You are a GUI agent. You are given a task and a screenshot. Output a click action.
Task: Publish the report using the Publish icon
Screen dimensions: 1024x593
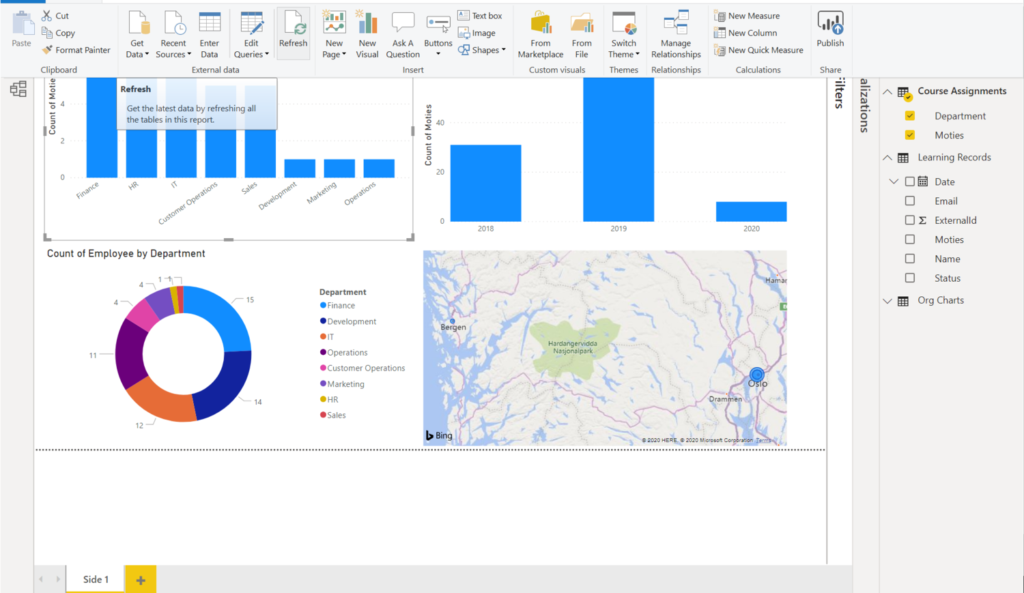coord(830,23)
